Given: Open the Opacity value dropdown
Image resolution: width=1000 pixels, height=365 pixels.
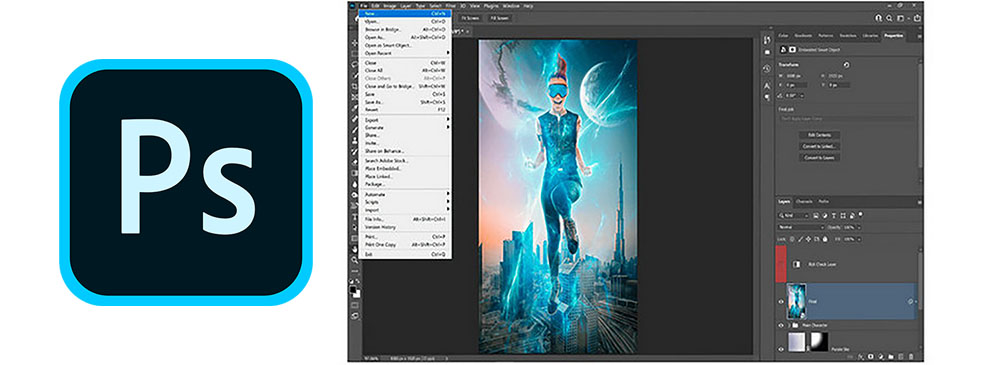Looking at the screenshot, I should tap(859, 227).
